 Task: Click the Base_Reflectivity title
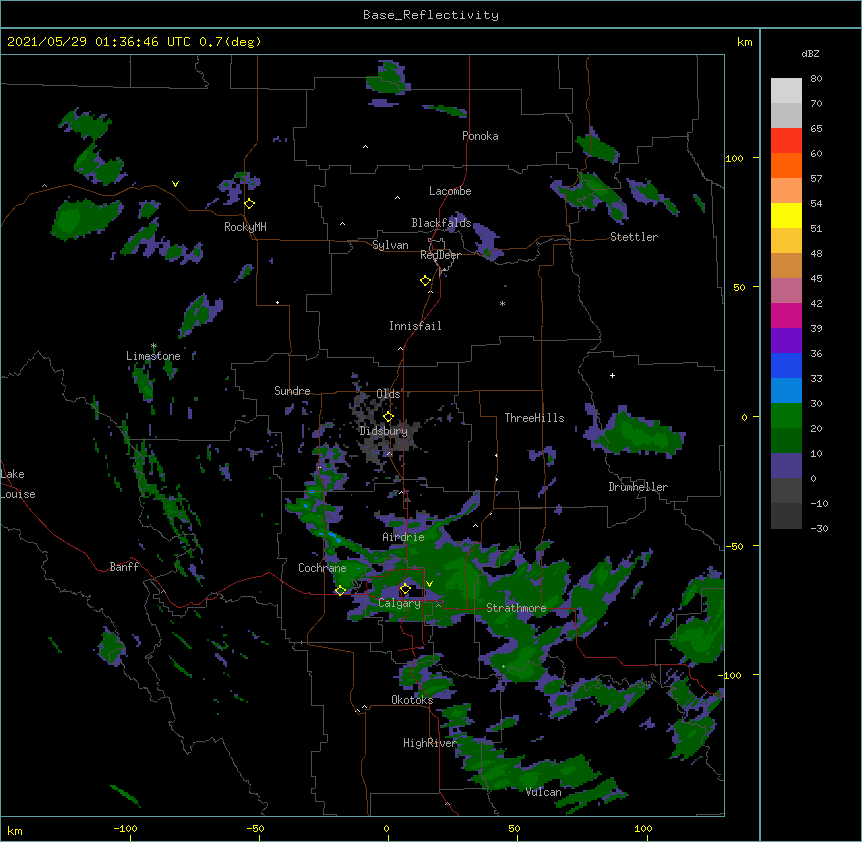[x=431, y=15]
